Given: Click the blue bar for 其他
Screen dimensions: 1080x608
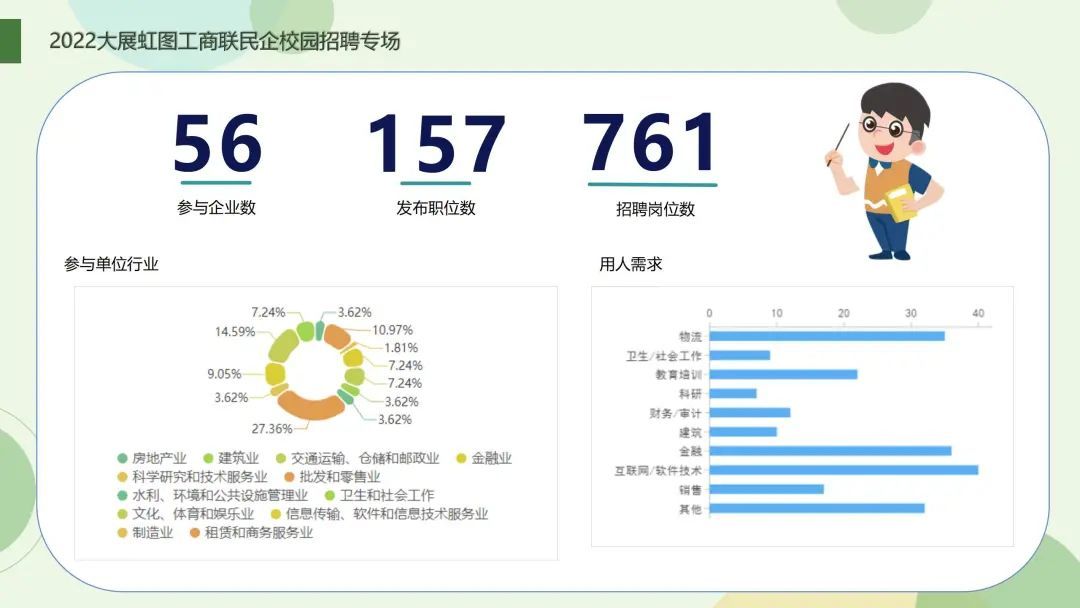Looking at the screenshot, I should point(818,508).
